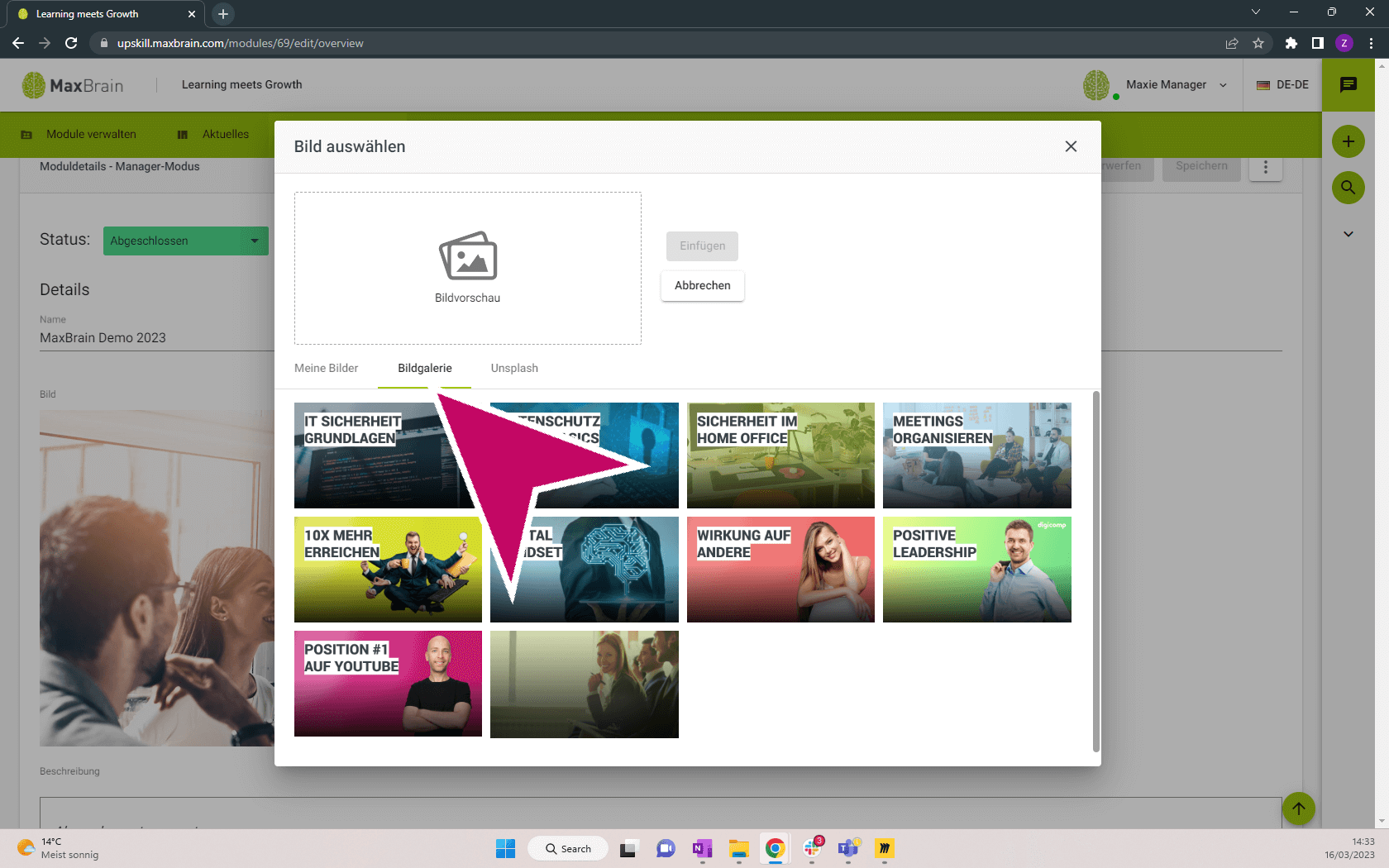Cancel with the Abbrechen button

(702, 286)
